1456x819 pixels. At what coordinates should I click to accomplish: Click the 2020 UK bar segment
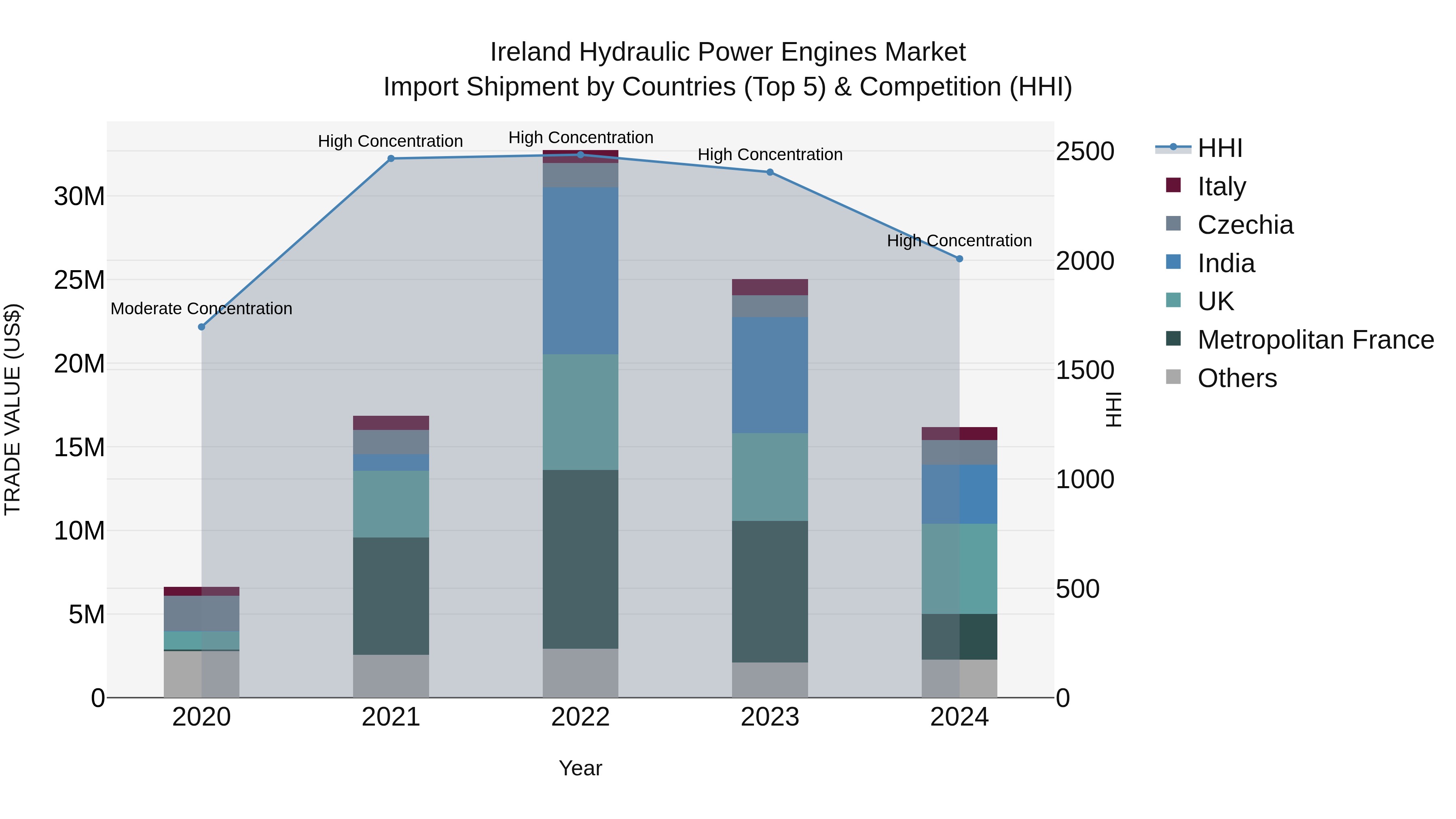[x=202, y=640]
